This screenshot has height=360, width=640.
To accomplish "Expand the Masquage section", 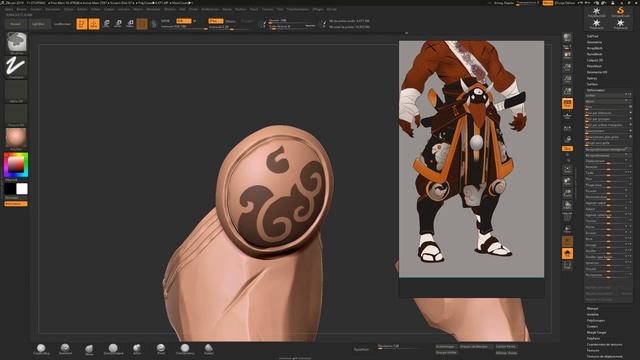I will pyautogui.click(x=593, y=309).
